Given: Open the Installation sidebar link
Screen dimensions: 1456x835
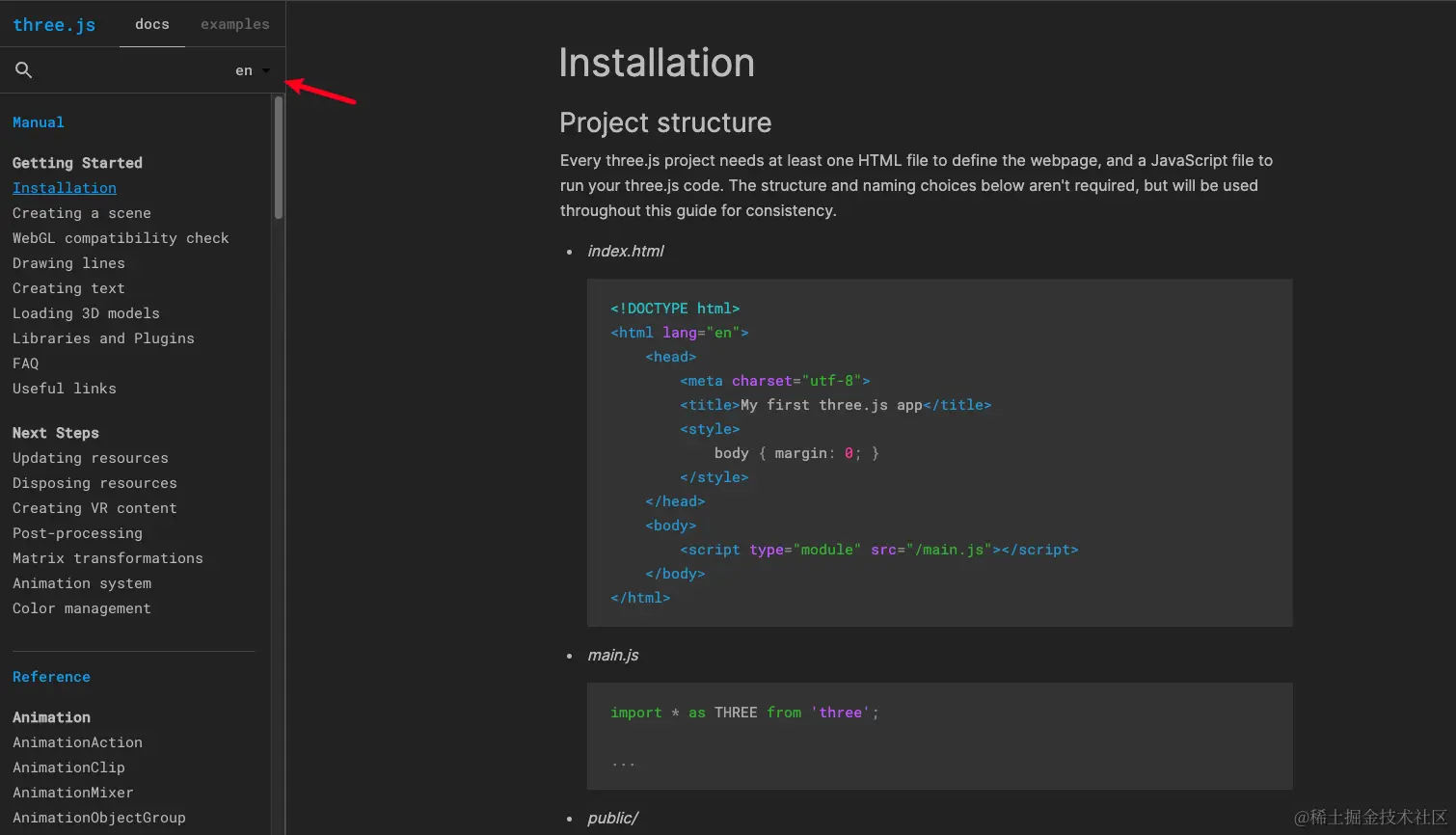Looking at the screenshot, I should click(x=65, y=188).
